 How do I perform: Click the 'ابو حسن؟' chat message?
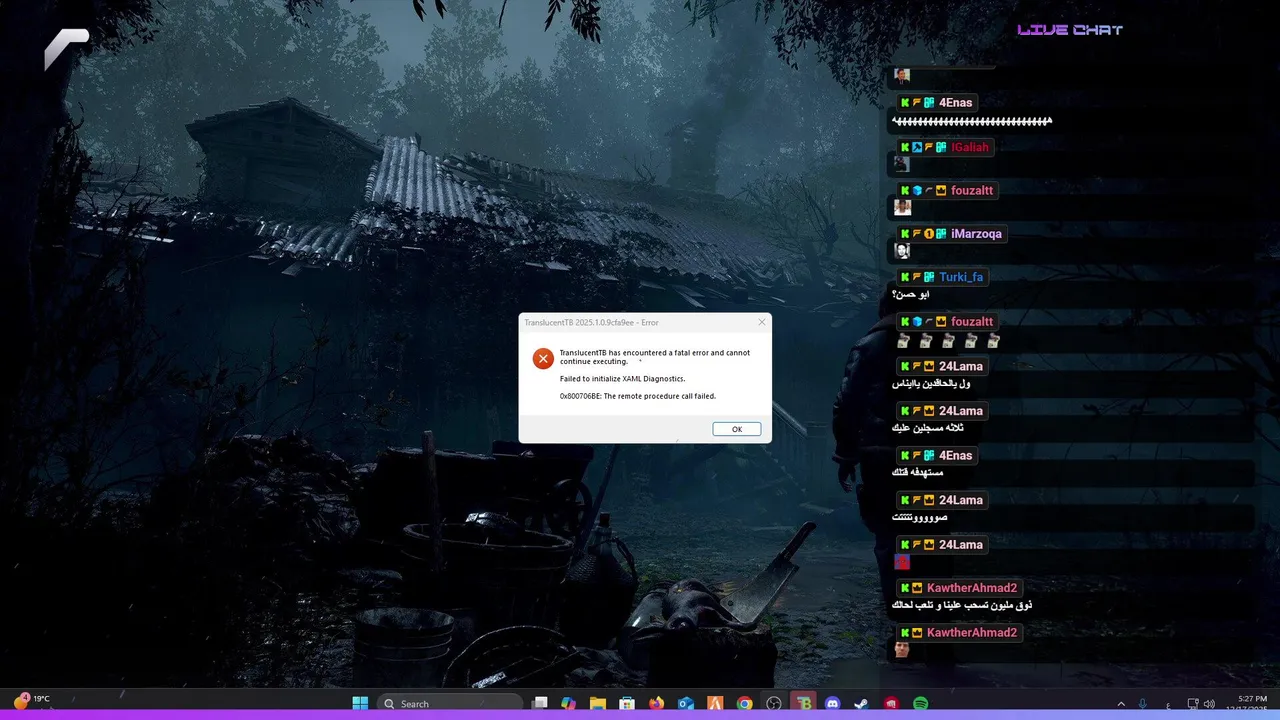pyautogui.click(x=910, y=295)
